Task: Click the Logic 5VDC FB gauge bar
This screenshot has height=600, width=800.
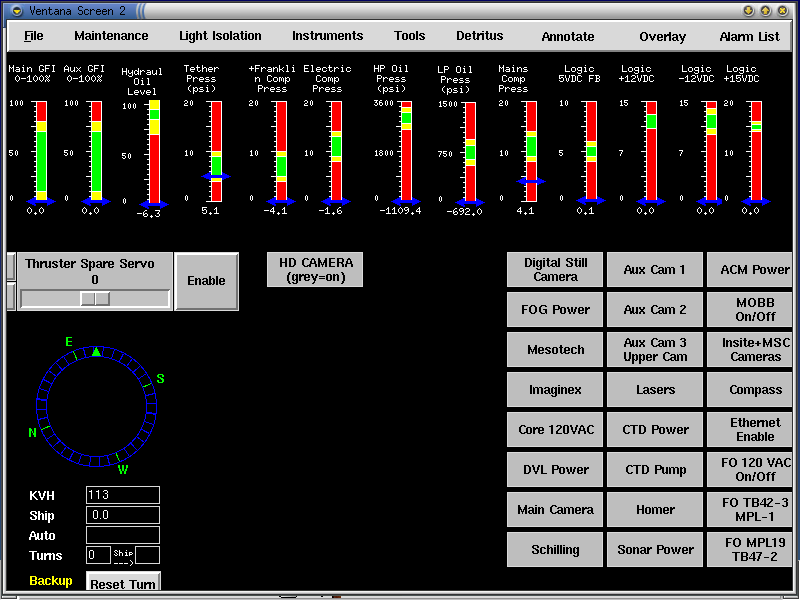Action: click(591, 151)
